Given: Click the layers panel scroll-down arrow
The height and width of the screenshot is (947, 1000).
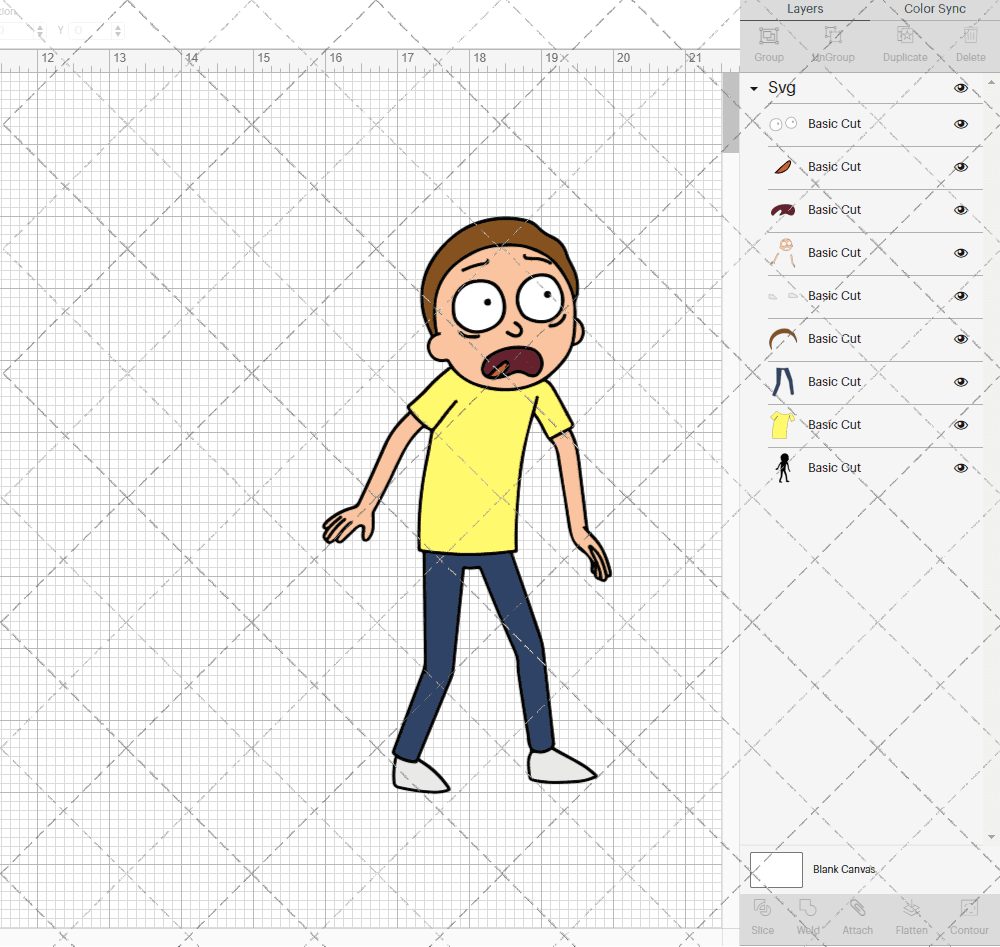Looking at the screenshot, I should pyautogui.click(x=990, y=837).
